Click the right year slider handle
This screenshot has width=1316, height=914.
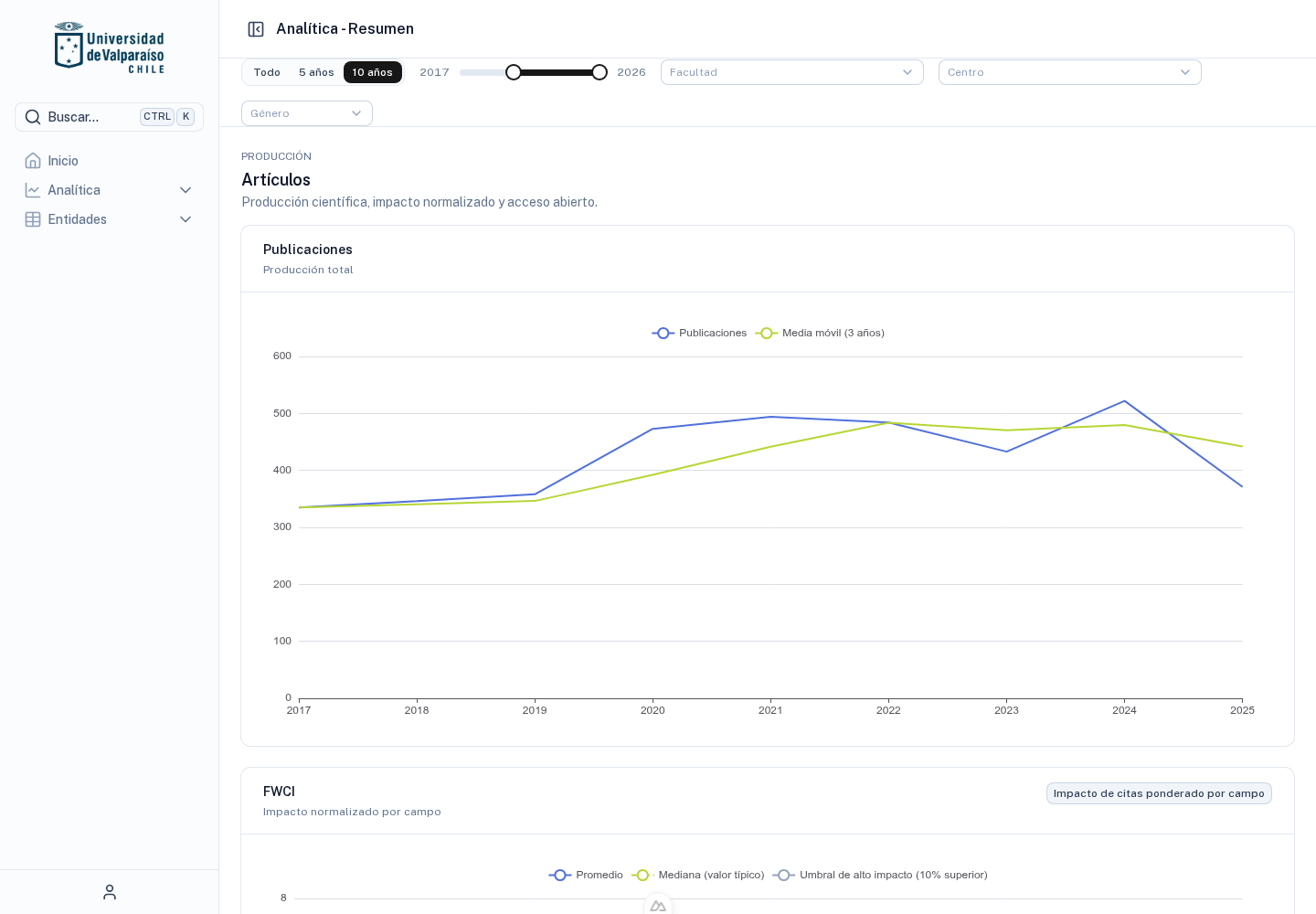coord(600,72)
